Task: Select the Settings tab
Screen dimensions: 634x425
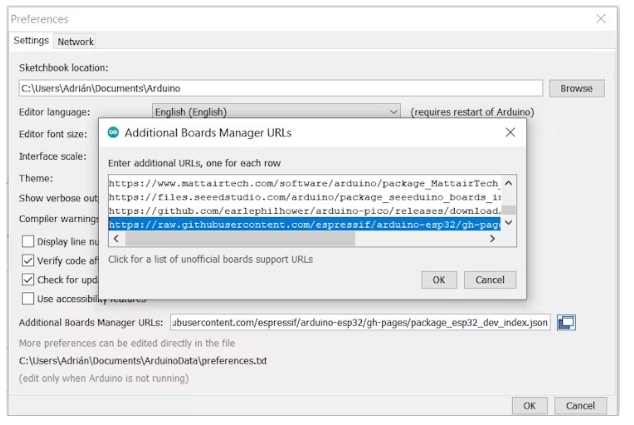Action: tap(31, 41)
